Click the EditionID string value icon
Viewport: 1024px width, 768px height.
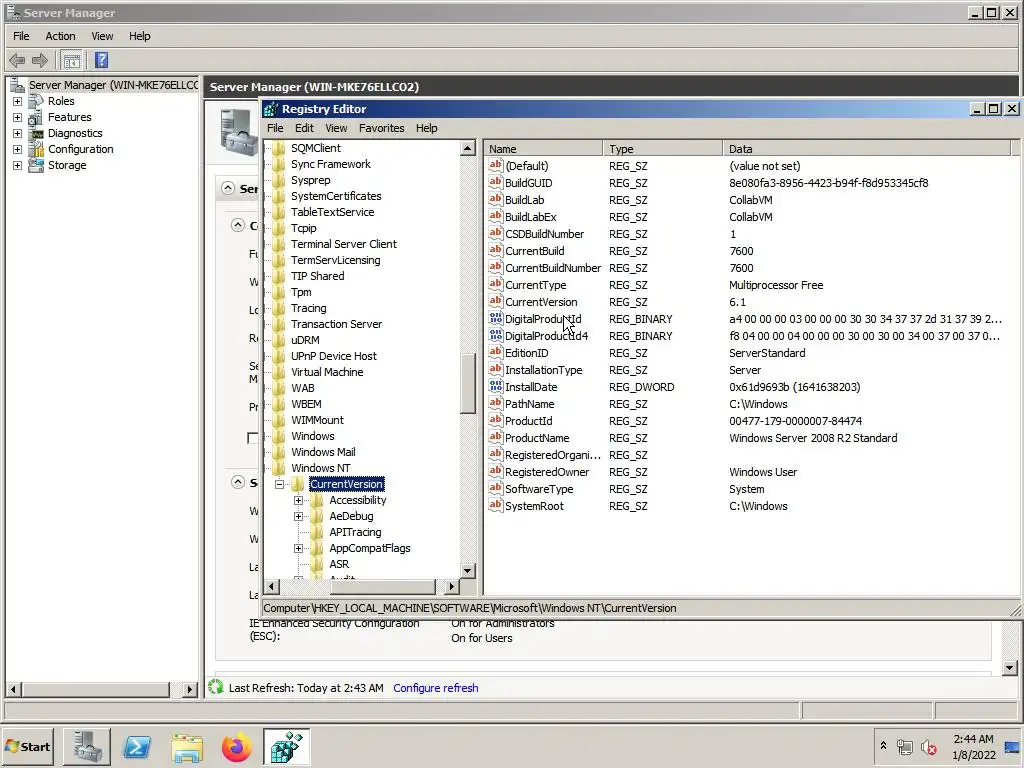[x=496, y=353]
